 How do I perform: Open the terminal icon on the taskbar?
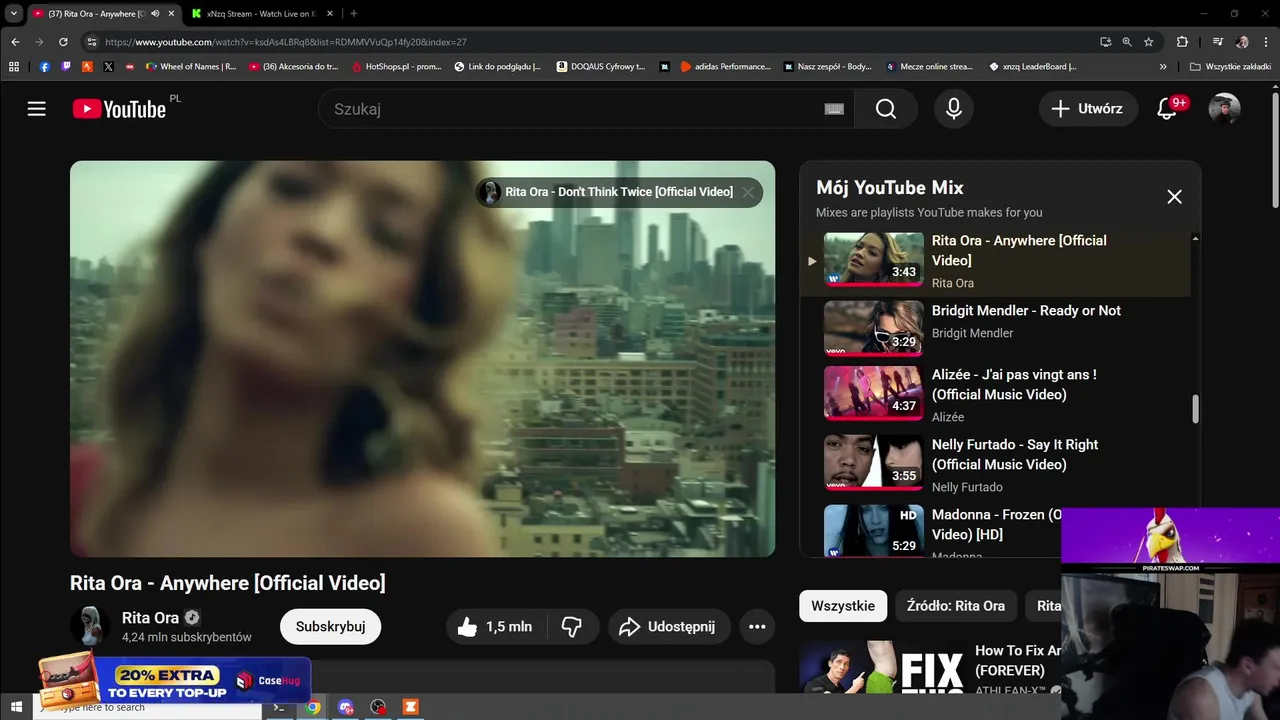tap(280, 707)
